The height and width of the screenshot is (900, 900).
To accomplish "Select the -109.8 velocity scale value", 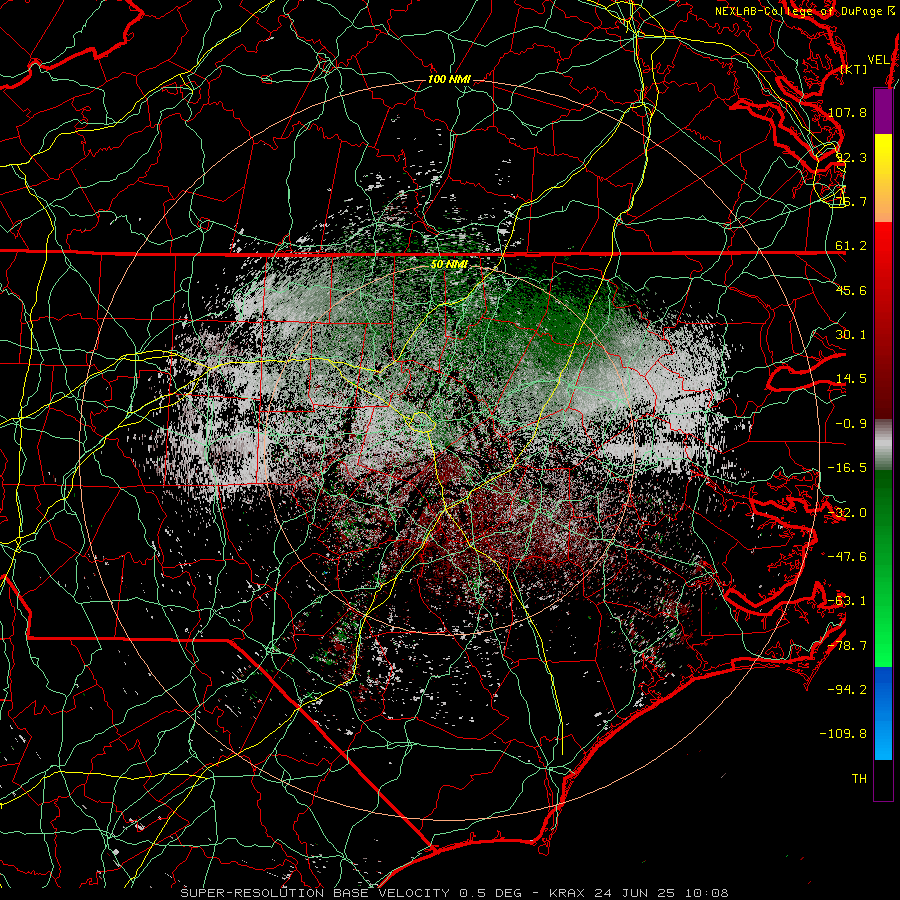I will click(843, 734).
